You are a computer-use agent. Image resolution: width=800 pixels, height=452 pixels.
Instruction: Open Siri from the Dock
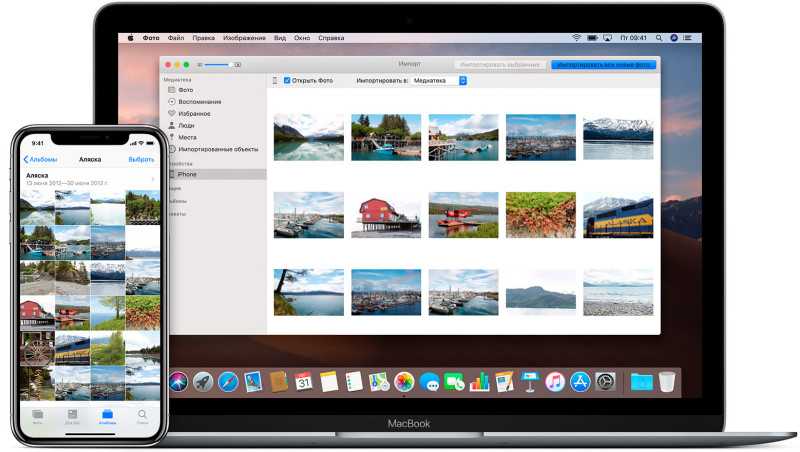click(178, 382)
